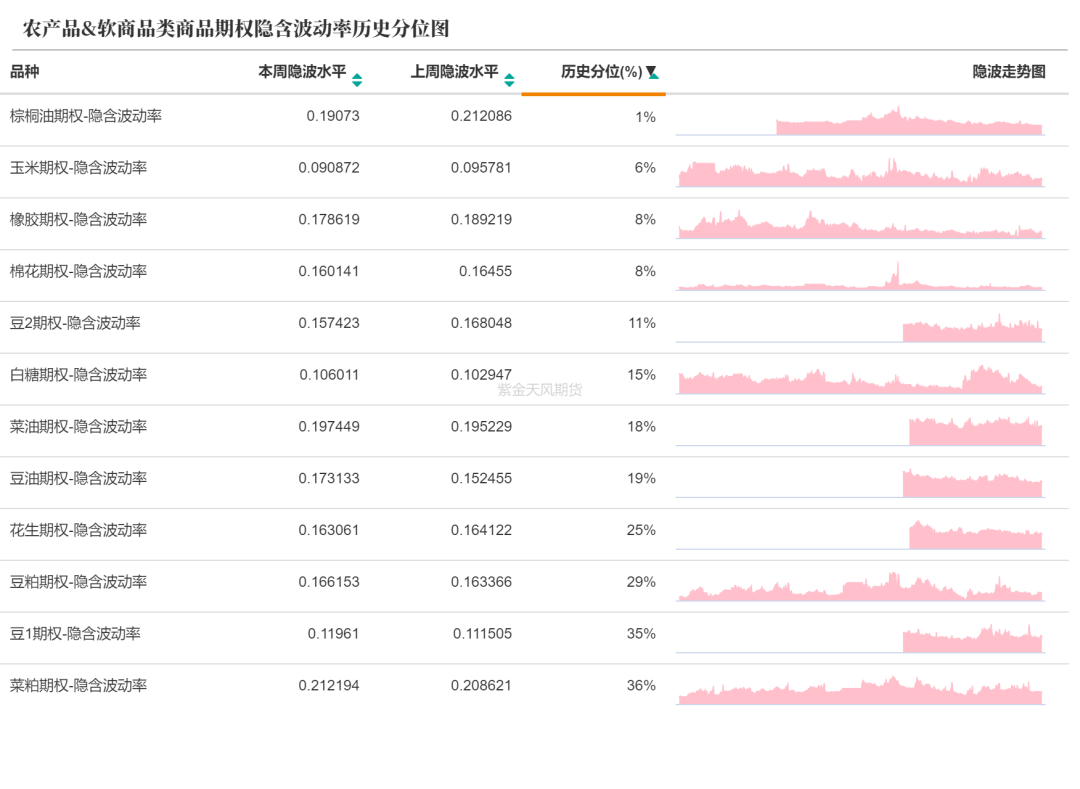Viewport: 1080px width, 789px height.
Task: Click the value 0.208621 for 菜粕期权
Action: [x=481, y=685]
